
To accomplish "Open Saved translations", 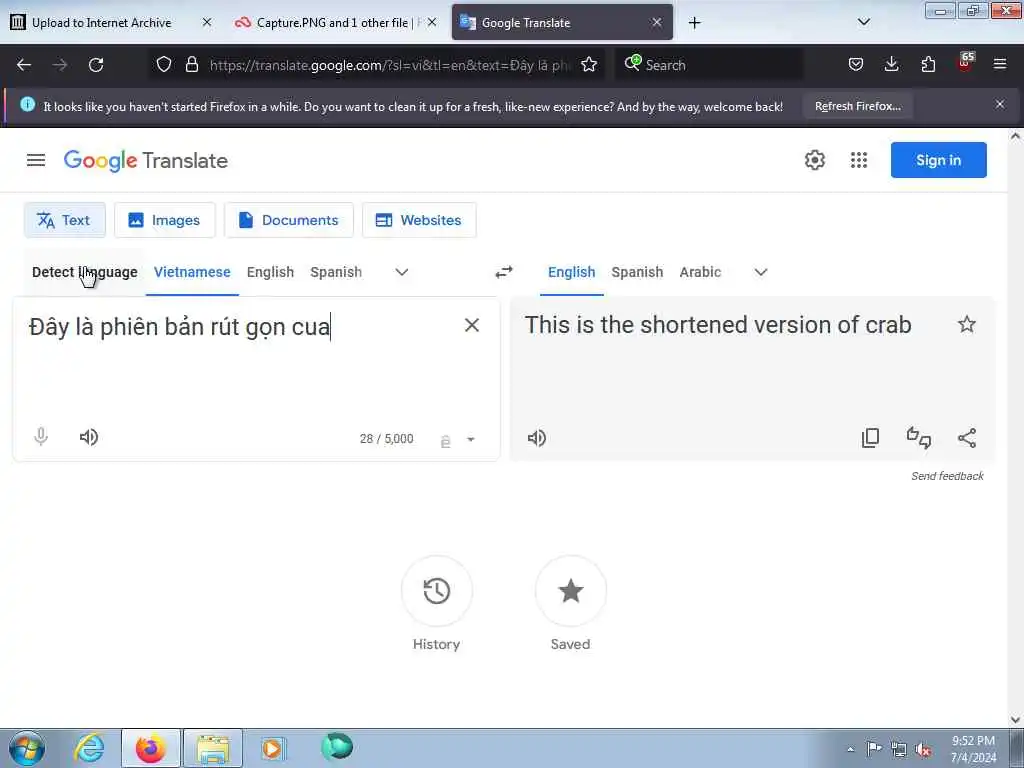I will pos(570,591).
